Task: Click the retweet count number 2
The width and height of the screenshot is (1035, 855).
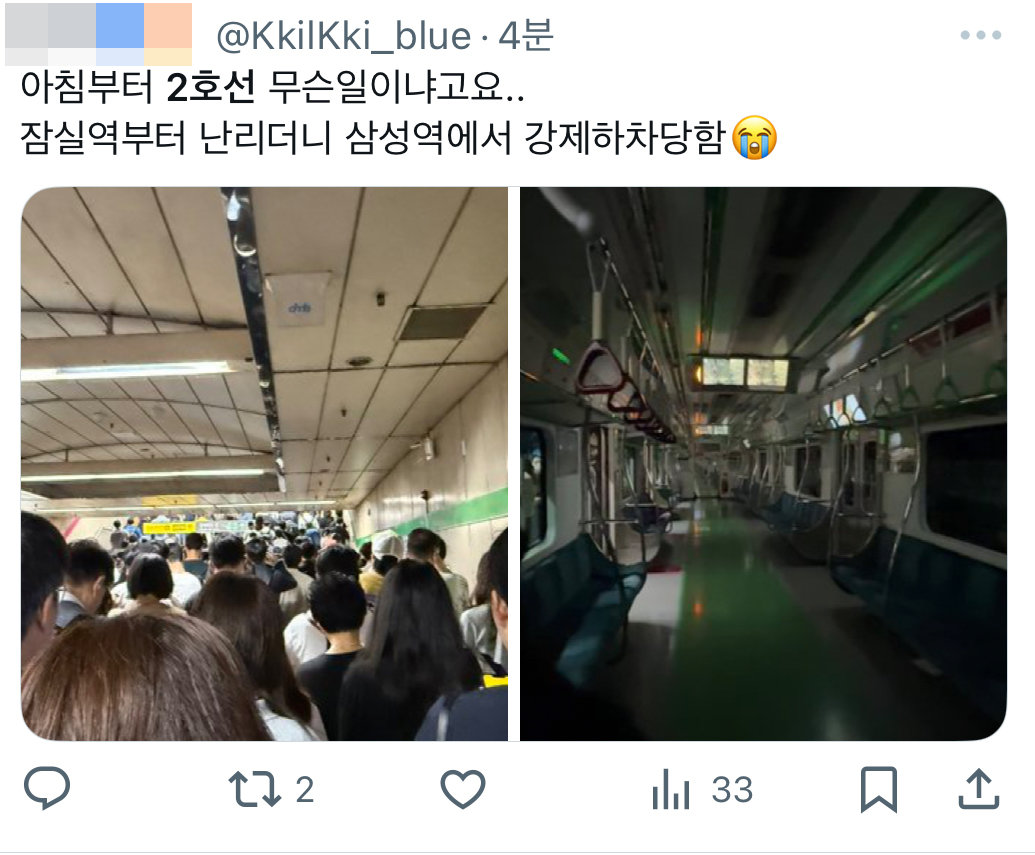Action: coord(304,790)
